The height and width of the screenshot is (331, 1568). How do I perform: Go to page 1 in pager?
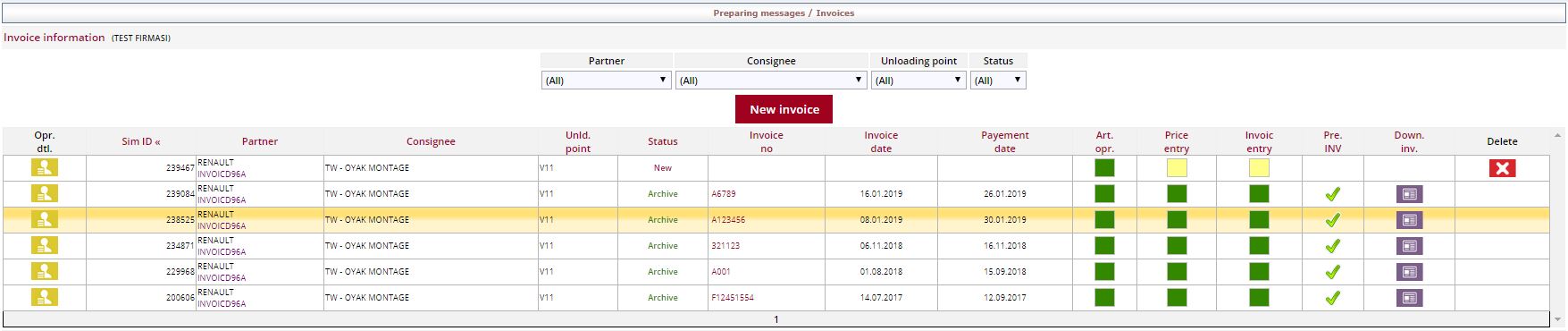click(776, 319)
